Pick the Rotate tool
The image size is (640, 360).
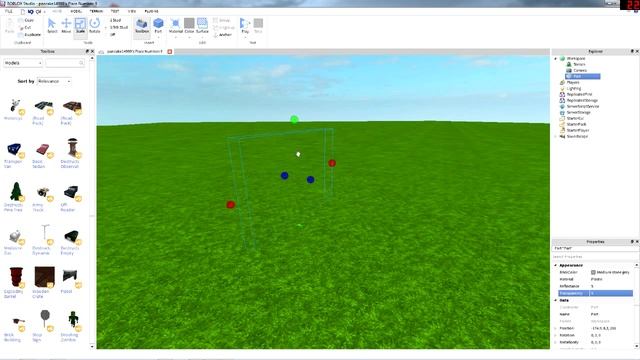pyautogui.click(x=95, y=26)
